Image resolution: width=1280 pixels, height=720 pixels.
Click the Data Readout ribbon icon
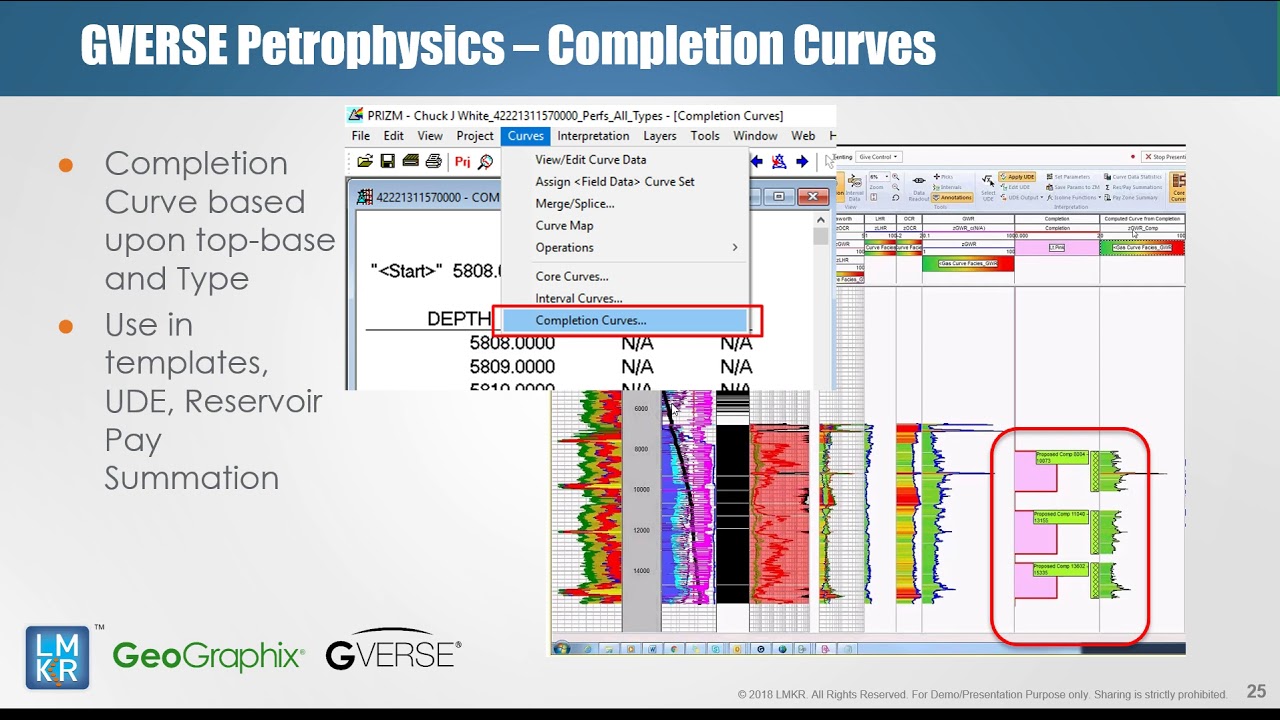click(918, 188)
